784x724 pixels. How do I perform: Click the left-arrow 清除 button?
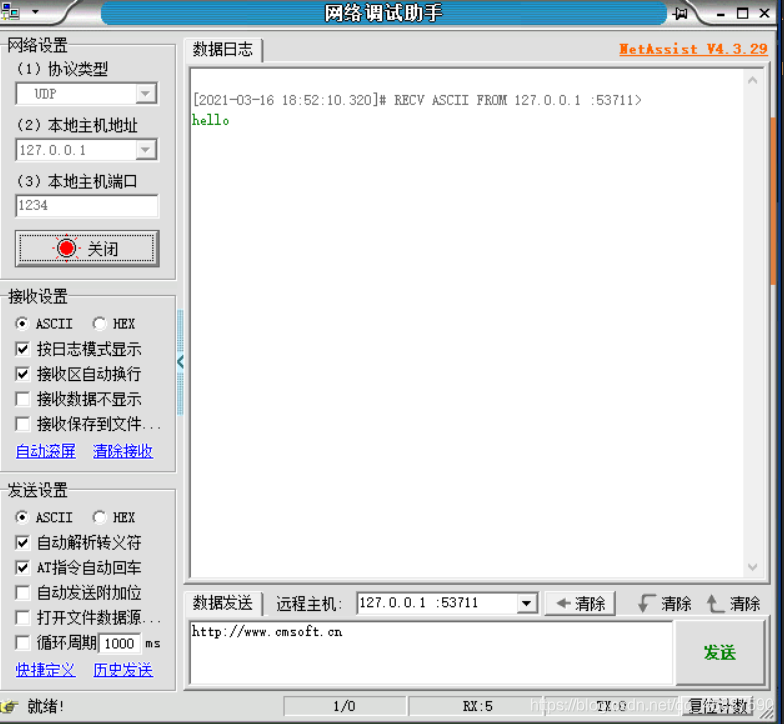tap(580, 604)
